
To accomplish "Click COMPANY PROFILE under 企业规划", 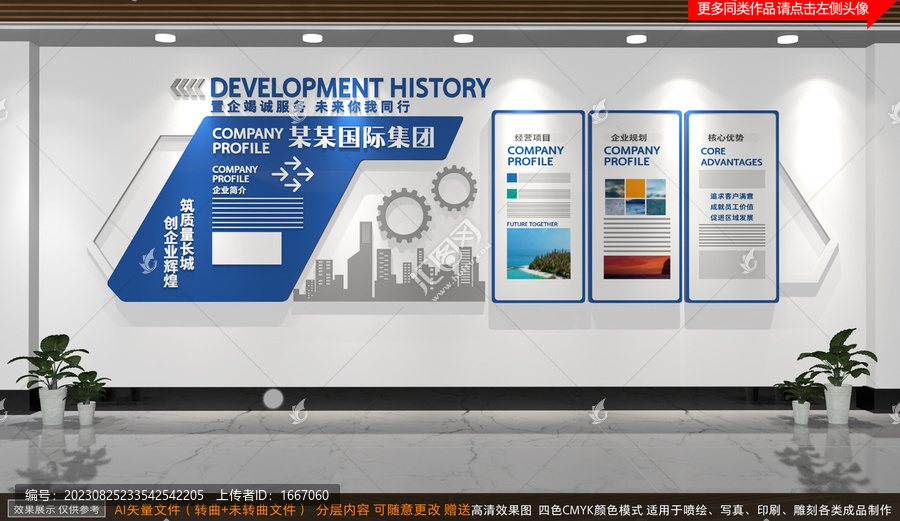I will point(632,155).
